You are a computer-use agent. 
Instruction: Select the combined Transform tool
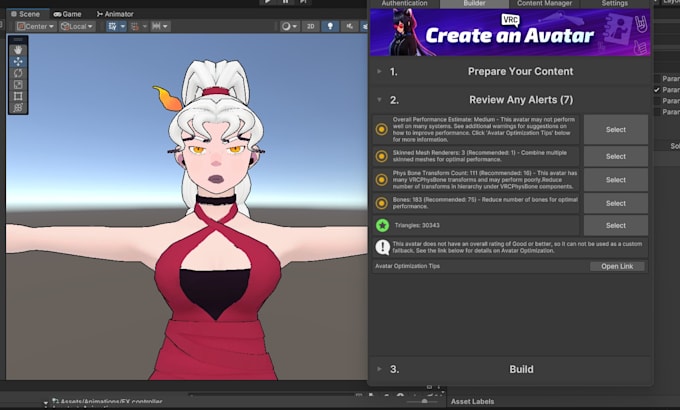[x=18, y=108]
